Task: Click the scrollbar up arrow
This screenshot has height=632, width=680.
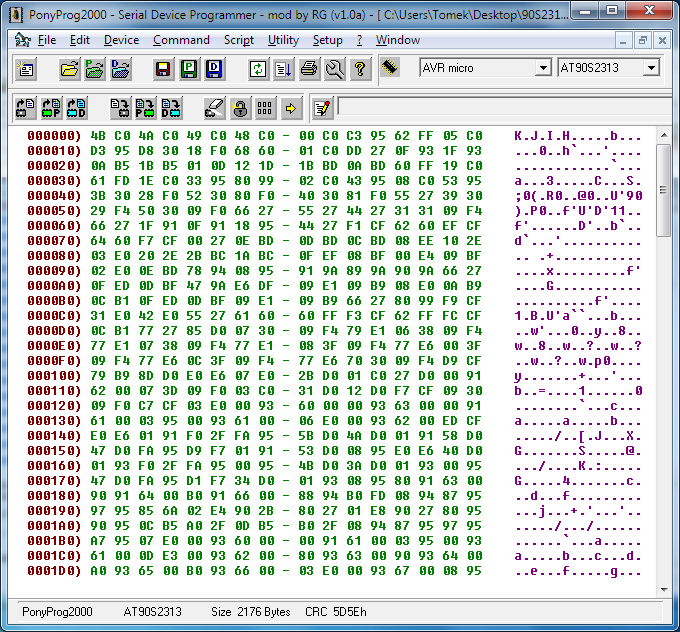Action: point(664,135)
